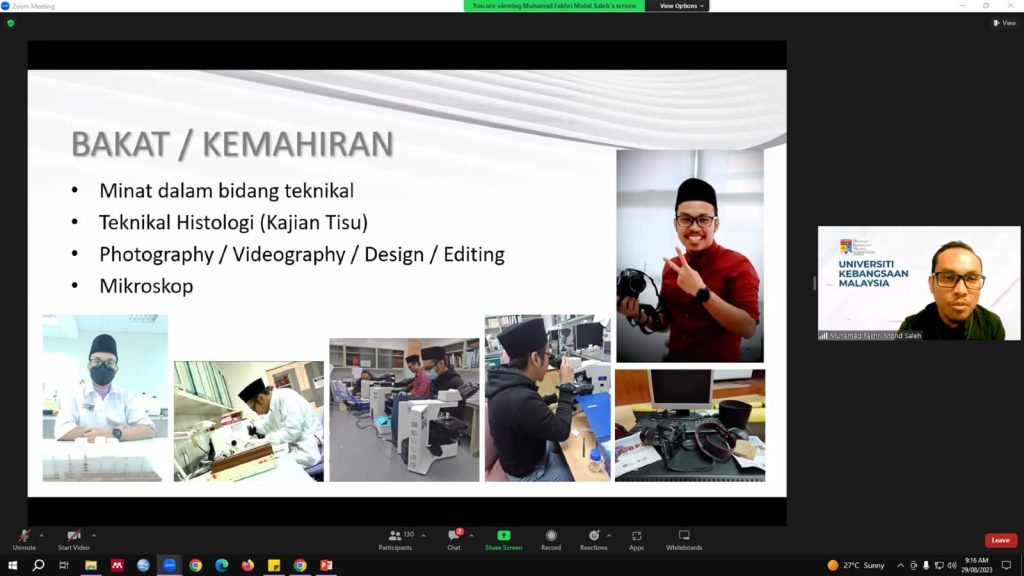Expand audio options arrow beside Unmute

(x=42, y=535)
